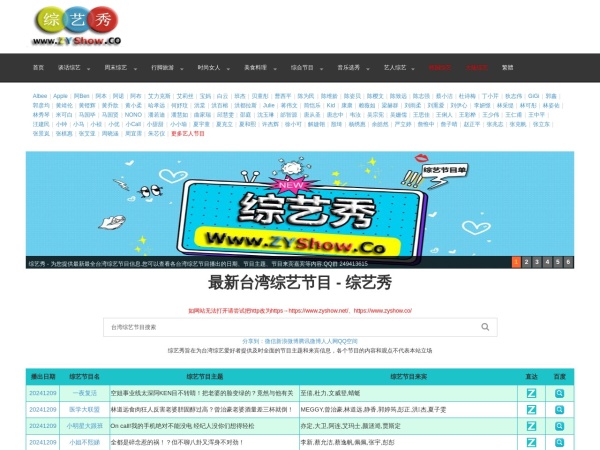This screenshot has height=450, width=600.
Task: Click the Baidu search icon in third table row
Action: click(560, 425)
